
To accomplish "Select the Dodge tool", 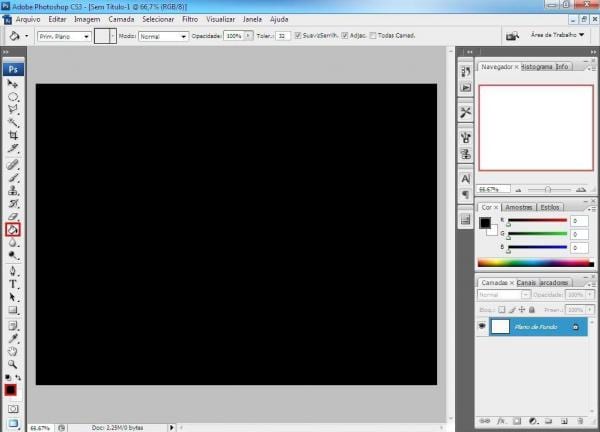I will point(13,255).
